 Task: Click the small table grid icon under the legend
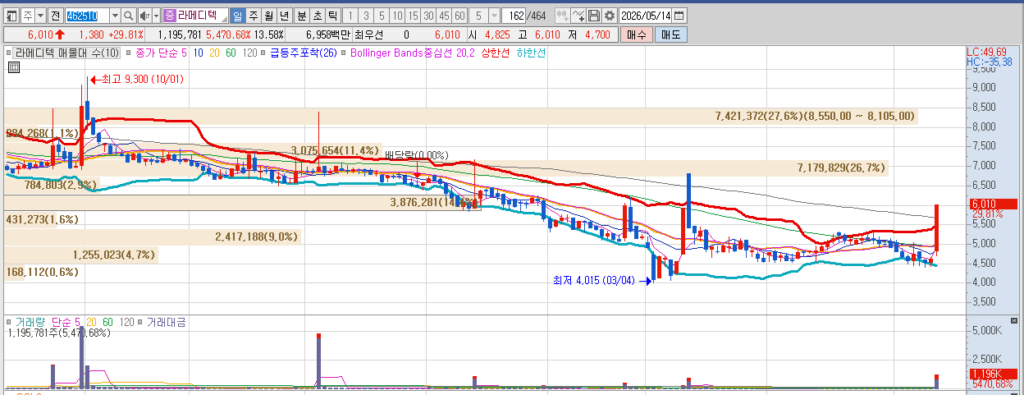coord(13,67)
